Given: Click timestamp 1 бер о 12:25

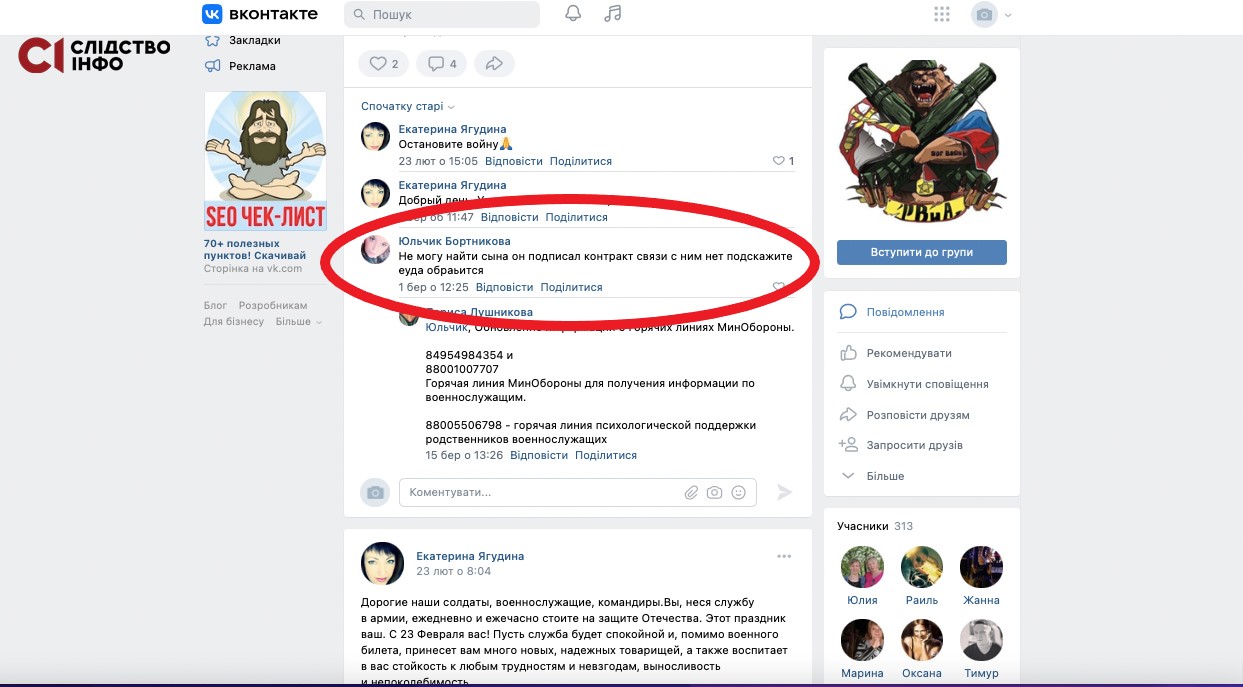Looking at the screenshot, I should coord(433,287).
